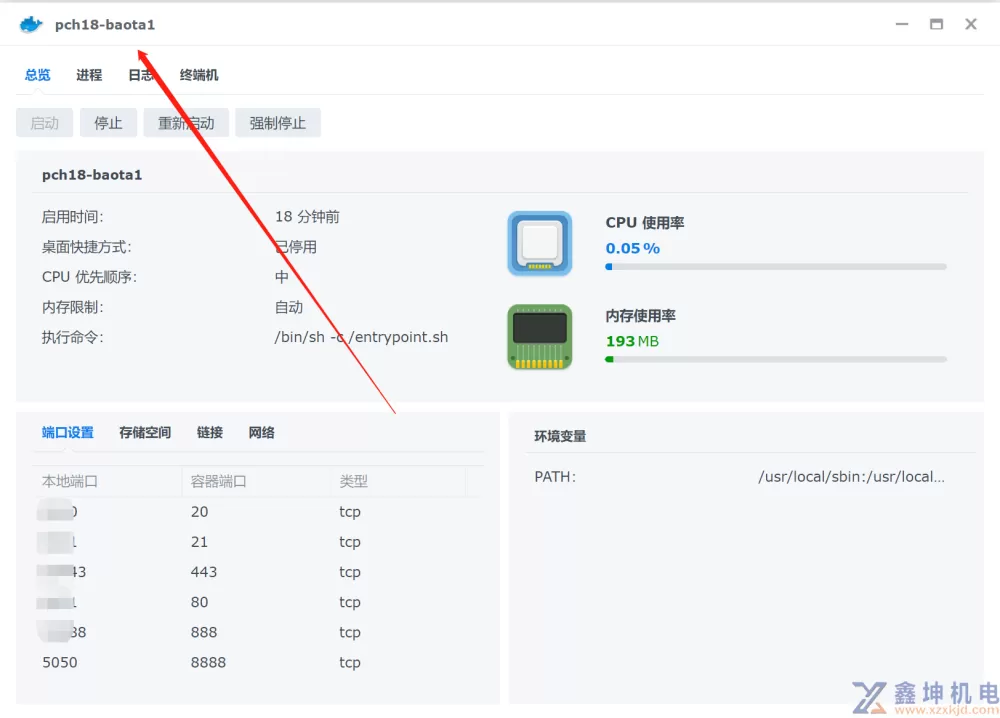Select the row with container port 8888
The height and width of the screenshot is (718, 1000).
(258, 663)
